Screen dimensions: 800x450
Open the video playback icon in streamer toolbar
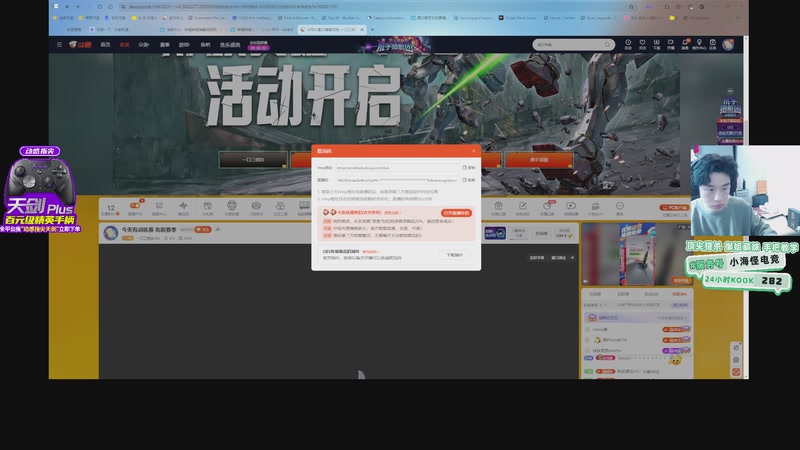571,207
